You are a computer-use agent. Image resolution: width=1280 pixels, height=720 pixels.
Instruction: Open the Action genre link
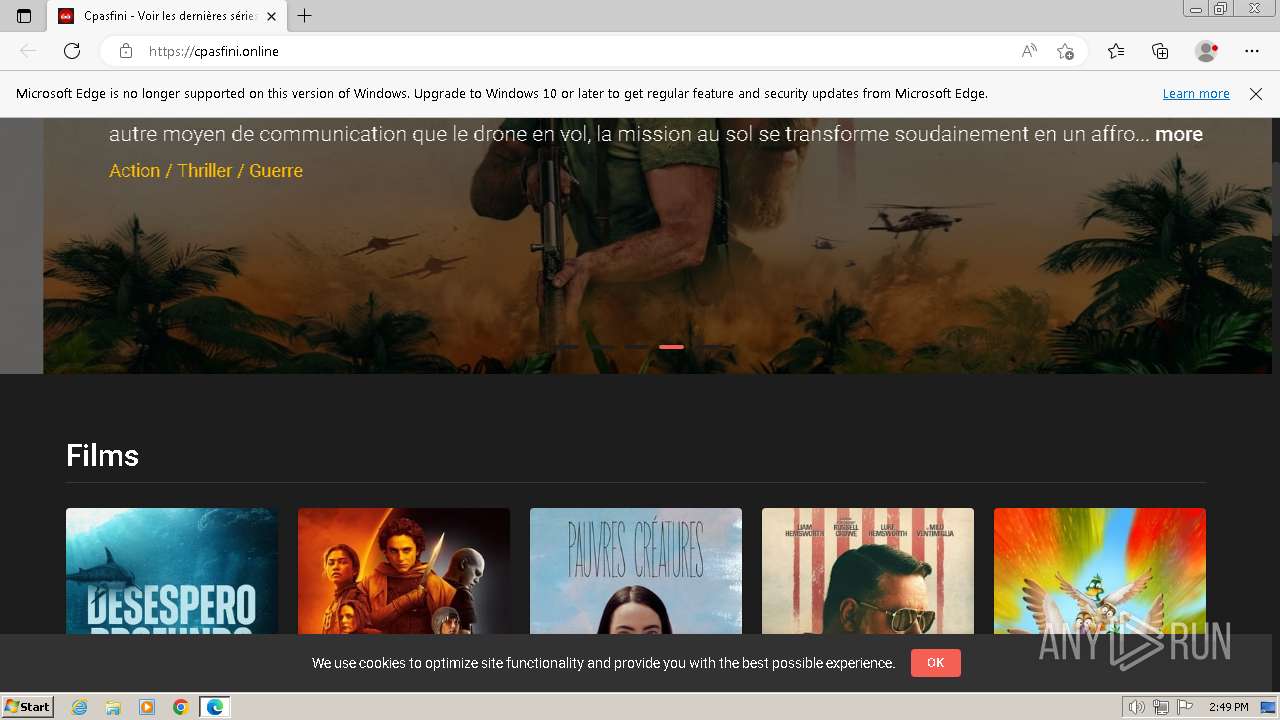click(134, 171)
